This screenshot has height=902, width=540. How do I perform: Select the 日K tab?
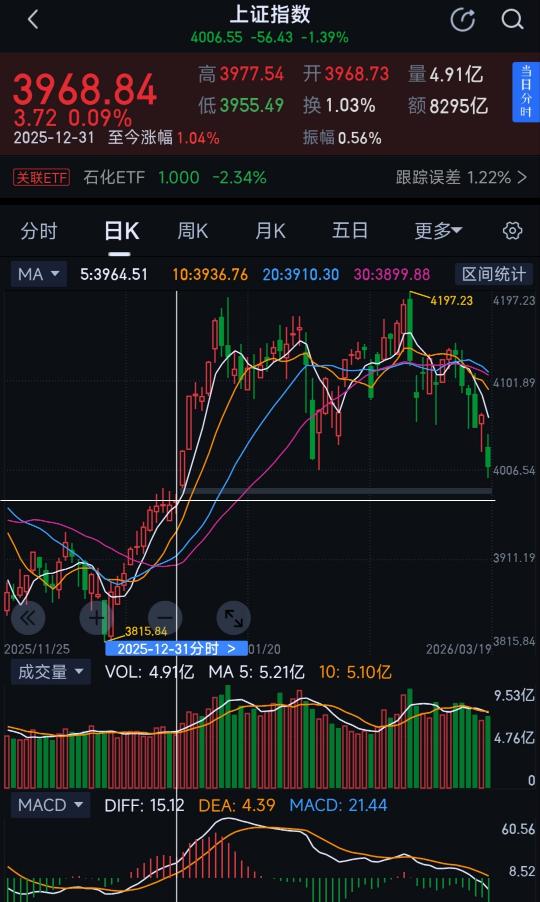point(121,231)
